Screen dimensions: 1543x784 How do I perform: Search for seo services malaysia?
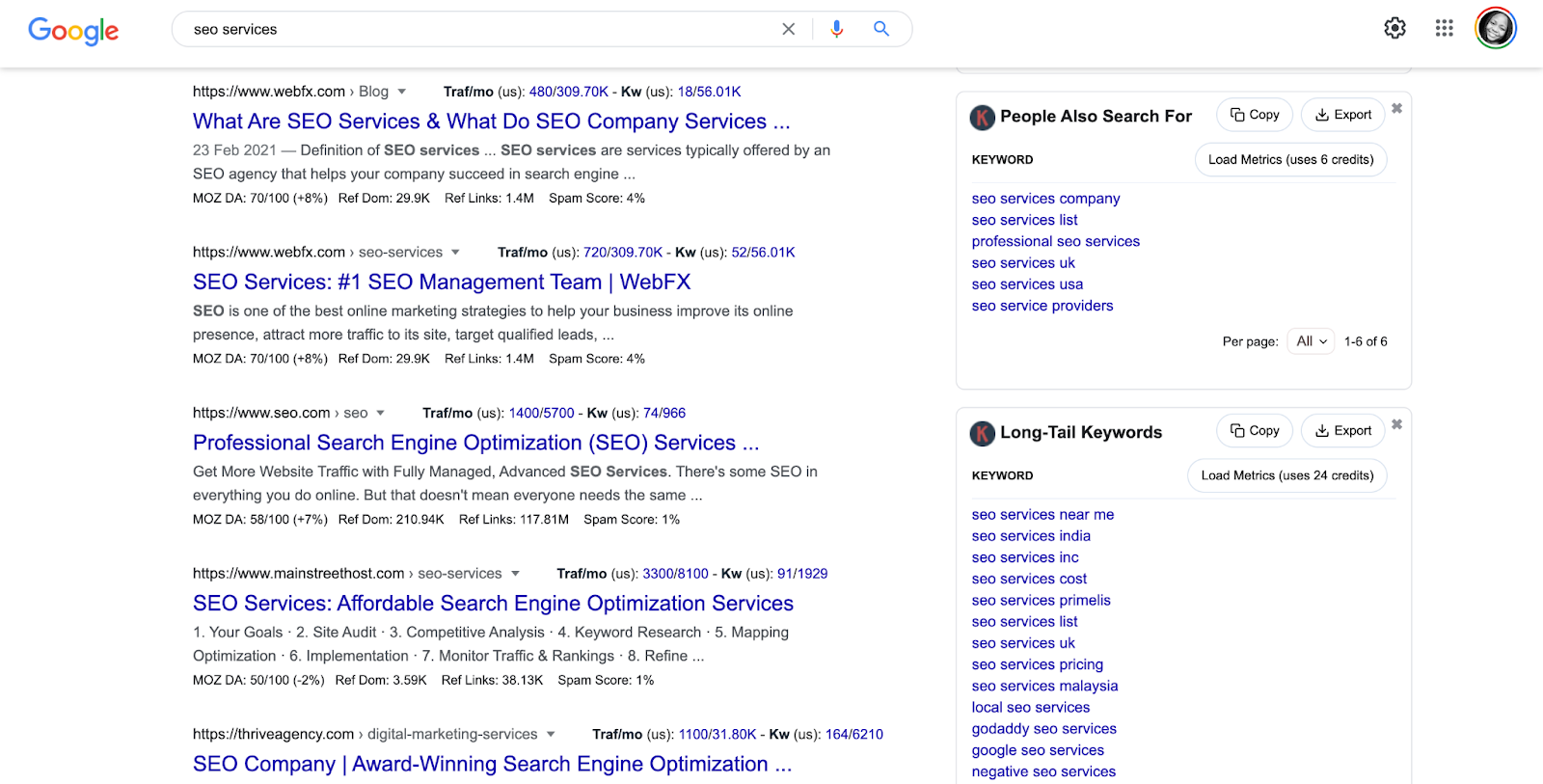point(1045,686)
